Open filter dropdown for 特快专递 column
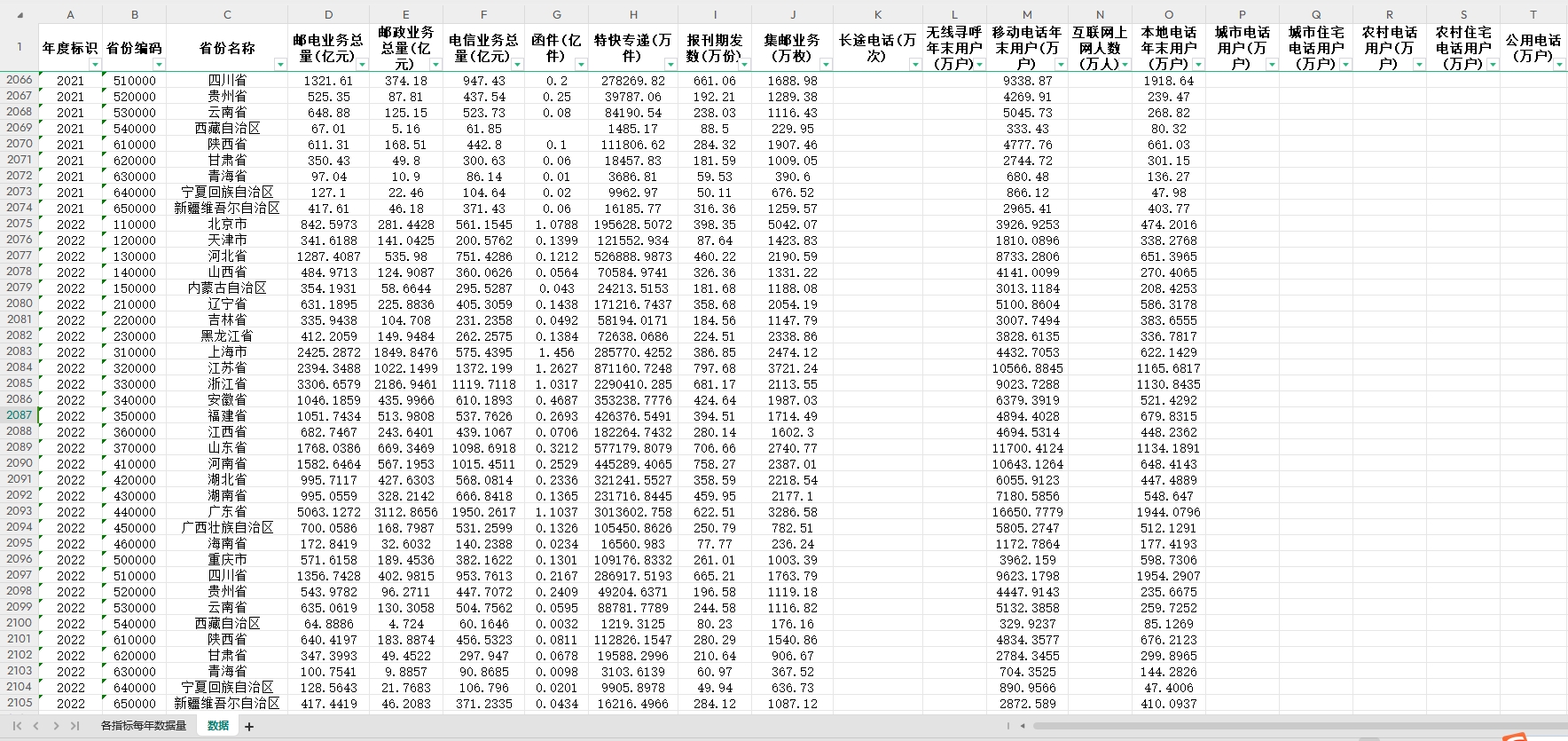This screenshot has width=1568, height=741. (670, 64)
